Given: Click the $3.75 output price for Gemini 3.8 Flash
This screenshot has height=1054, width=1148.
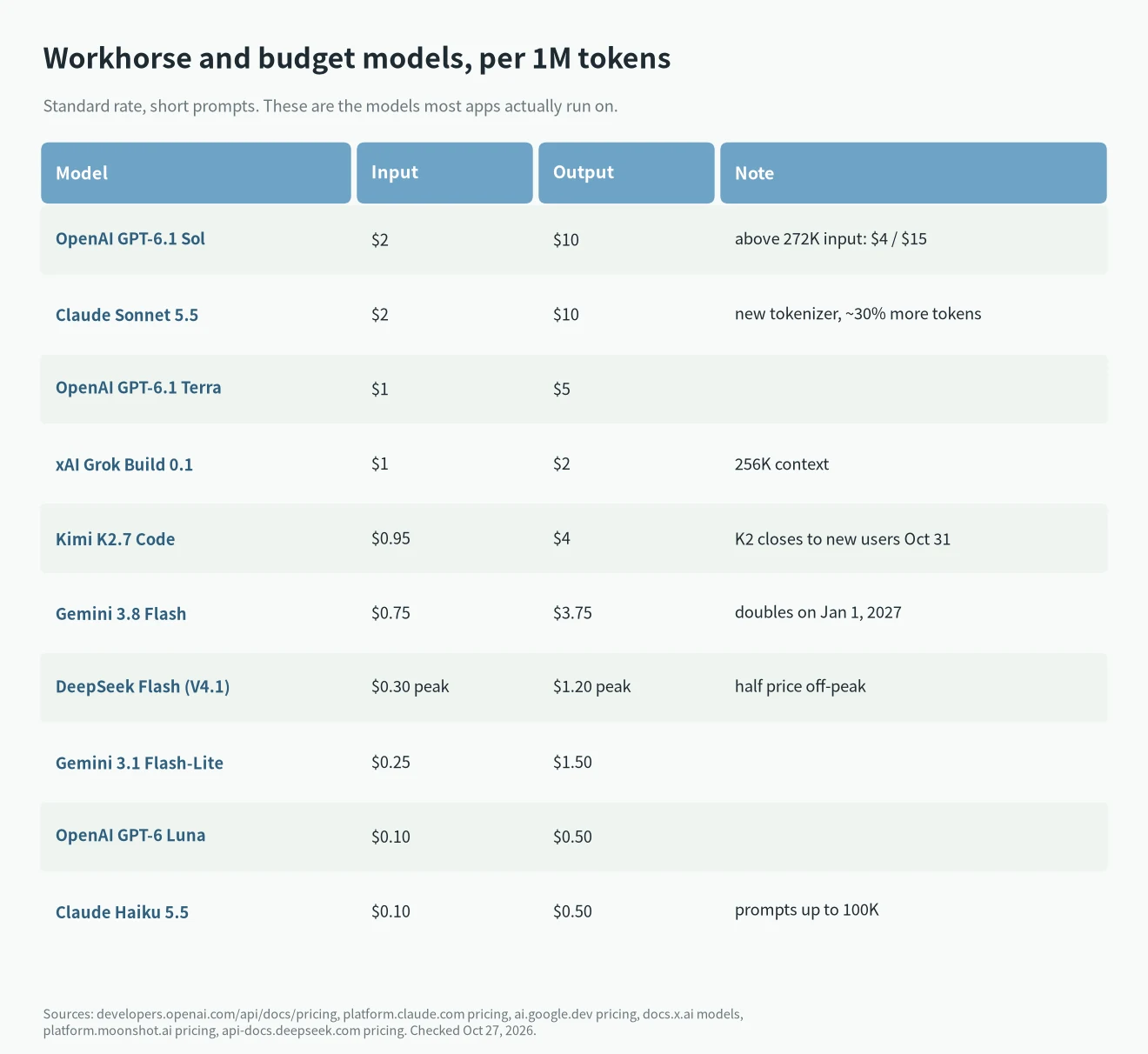Looking at the screenshot, I should (573, 614).
